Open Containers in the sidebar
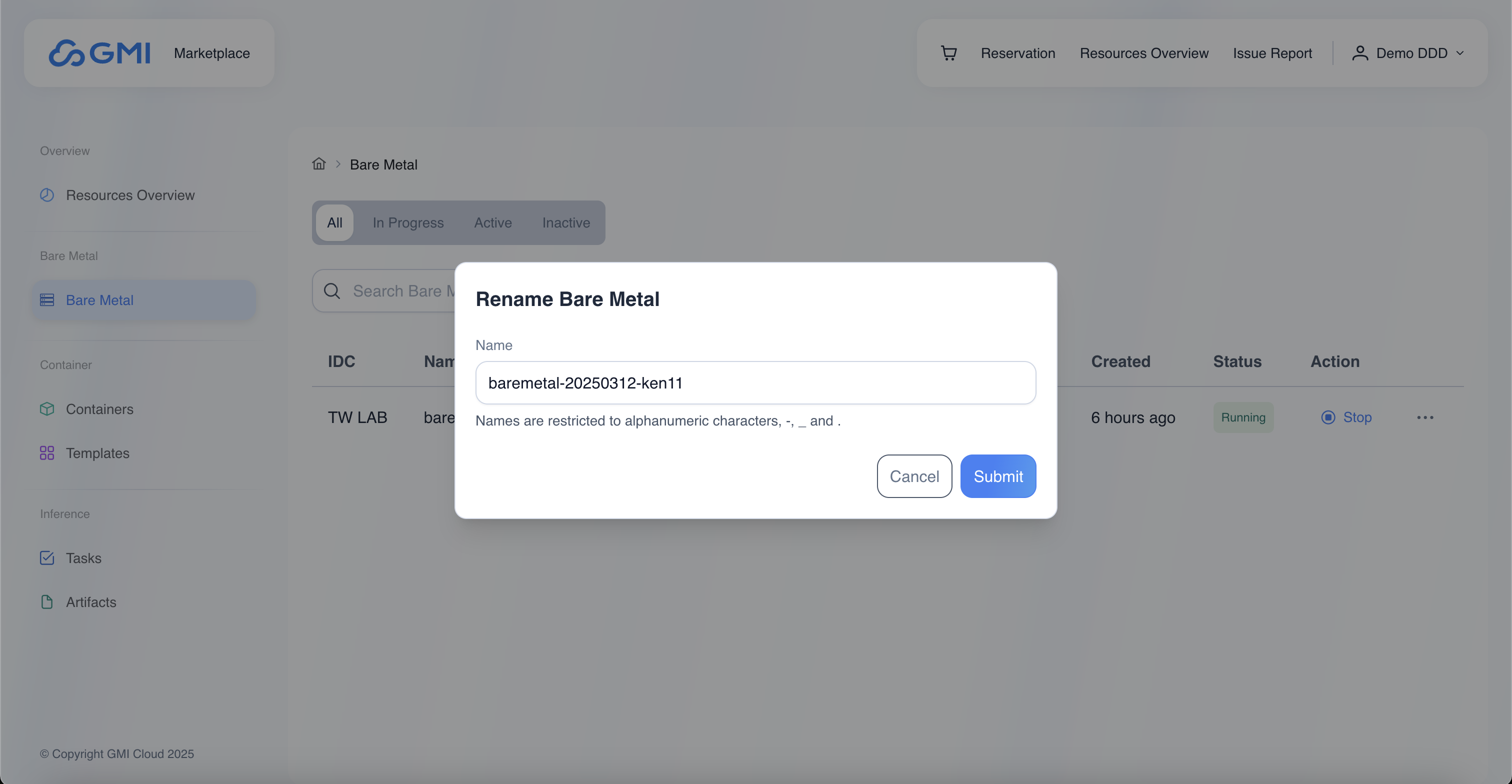The height and width of the screenshot is (784, 1512). coord(100,409)
